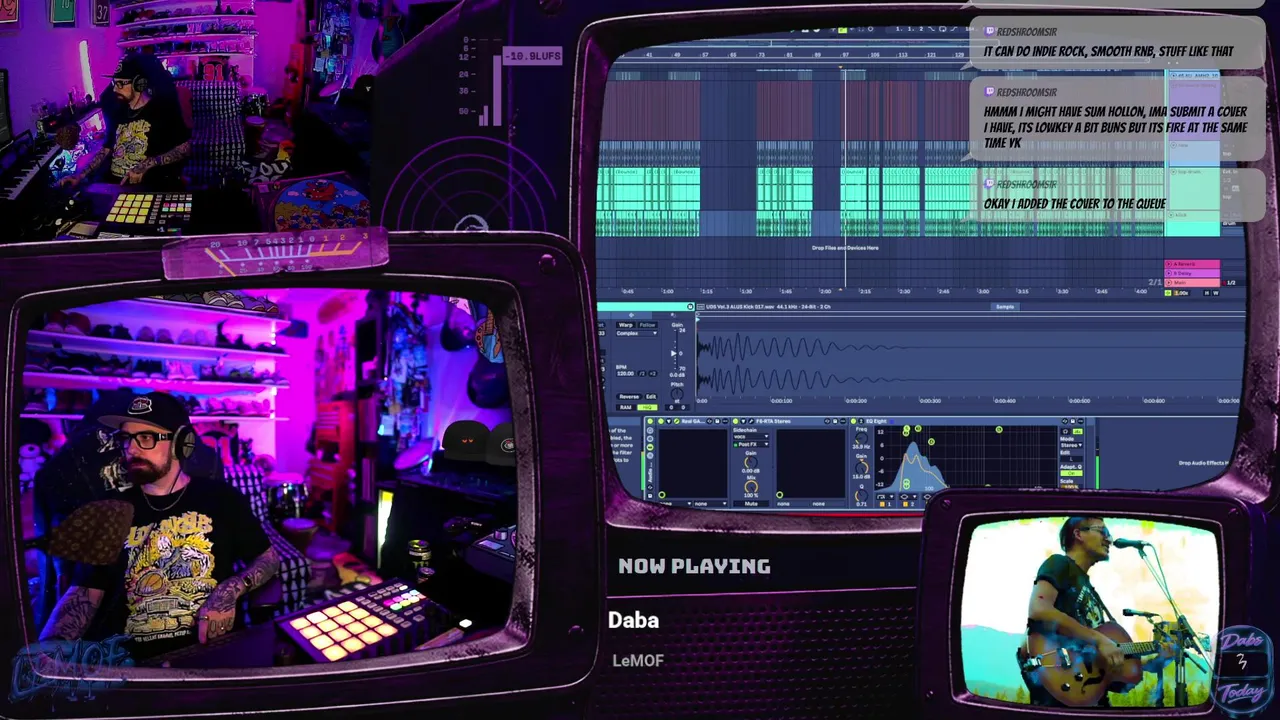Image resolution: width=1280 pixels, height=720 pixels.
Task: Click the clip activator icon beside the sample name
Action: (x=690, y=307)
